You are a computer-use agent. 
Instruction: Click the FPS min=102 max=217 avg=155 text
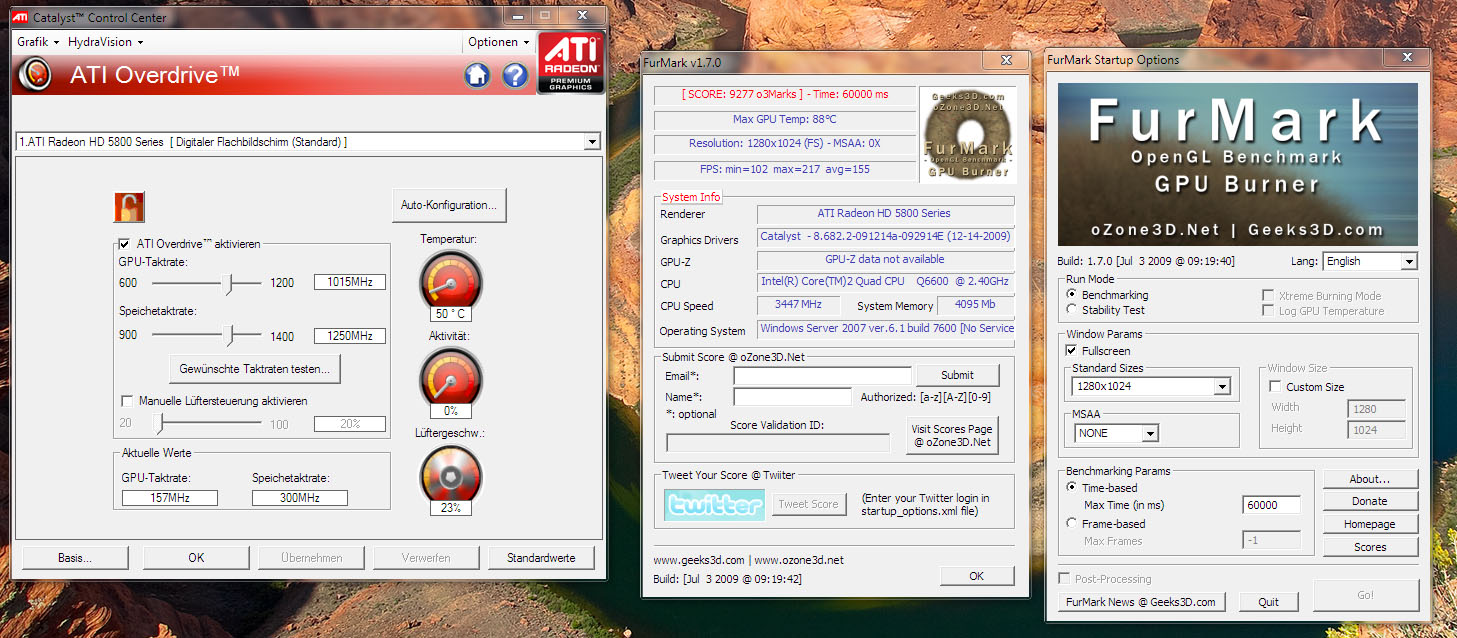(x=785, y=169)
